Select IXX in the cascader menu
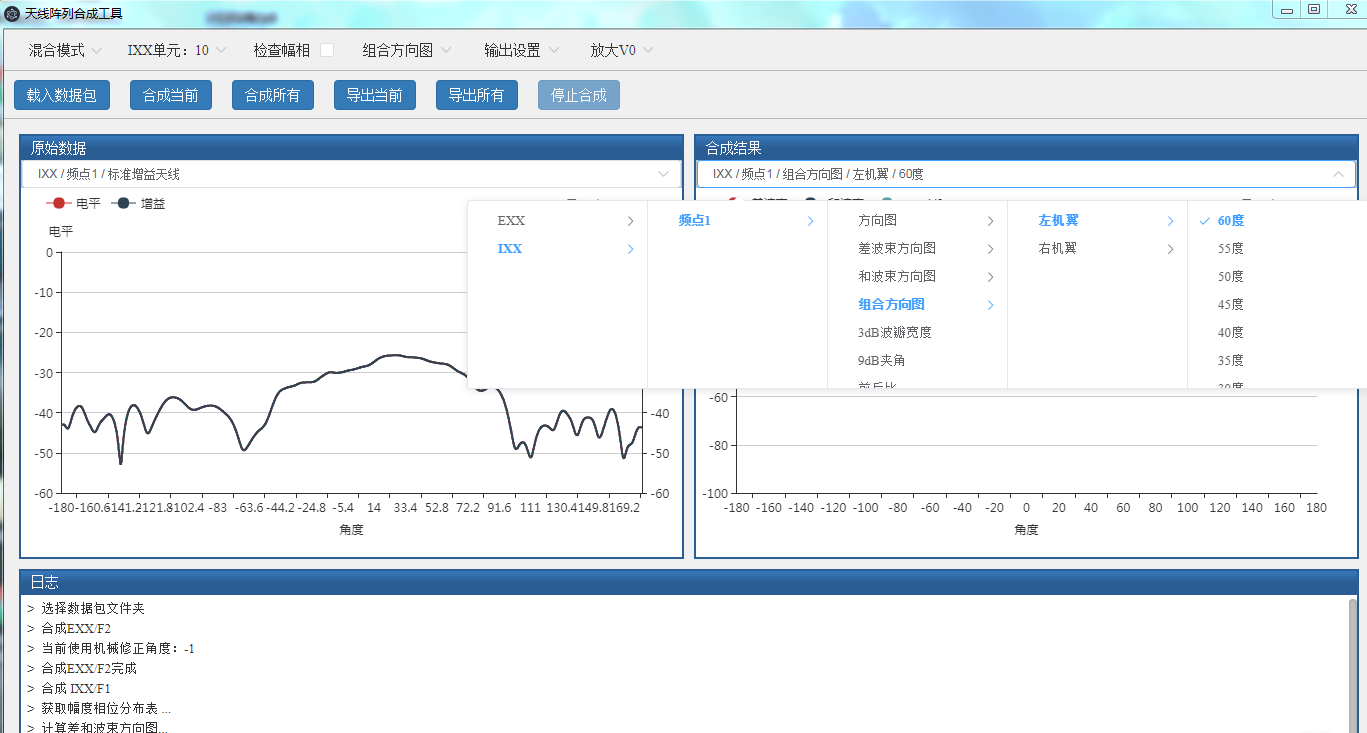 pos(557,249)
